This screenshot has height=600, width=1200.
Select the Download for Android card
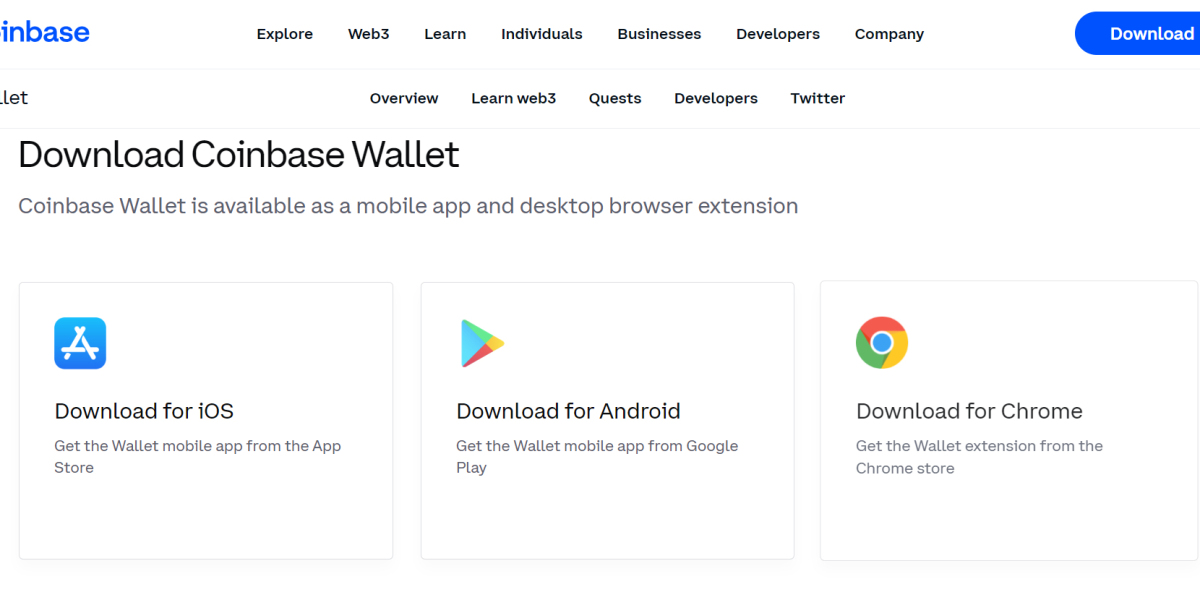coord(607,420)
